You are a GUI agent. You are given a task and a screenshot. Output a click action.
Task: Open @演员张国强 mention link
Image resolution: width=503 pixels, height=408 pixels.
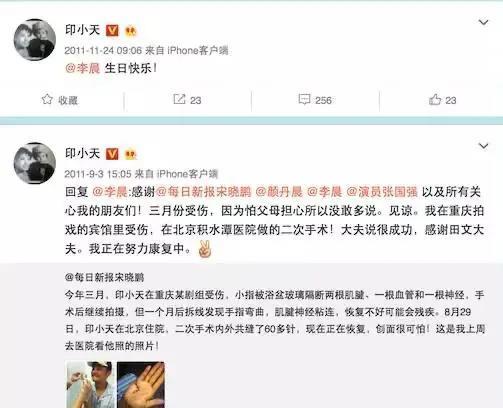(x=382, y=192)
